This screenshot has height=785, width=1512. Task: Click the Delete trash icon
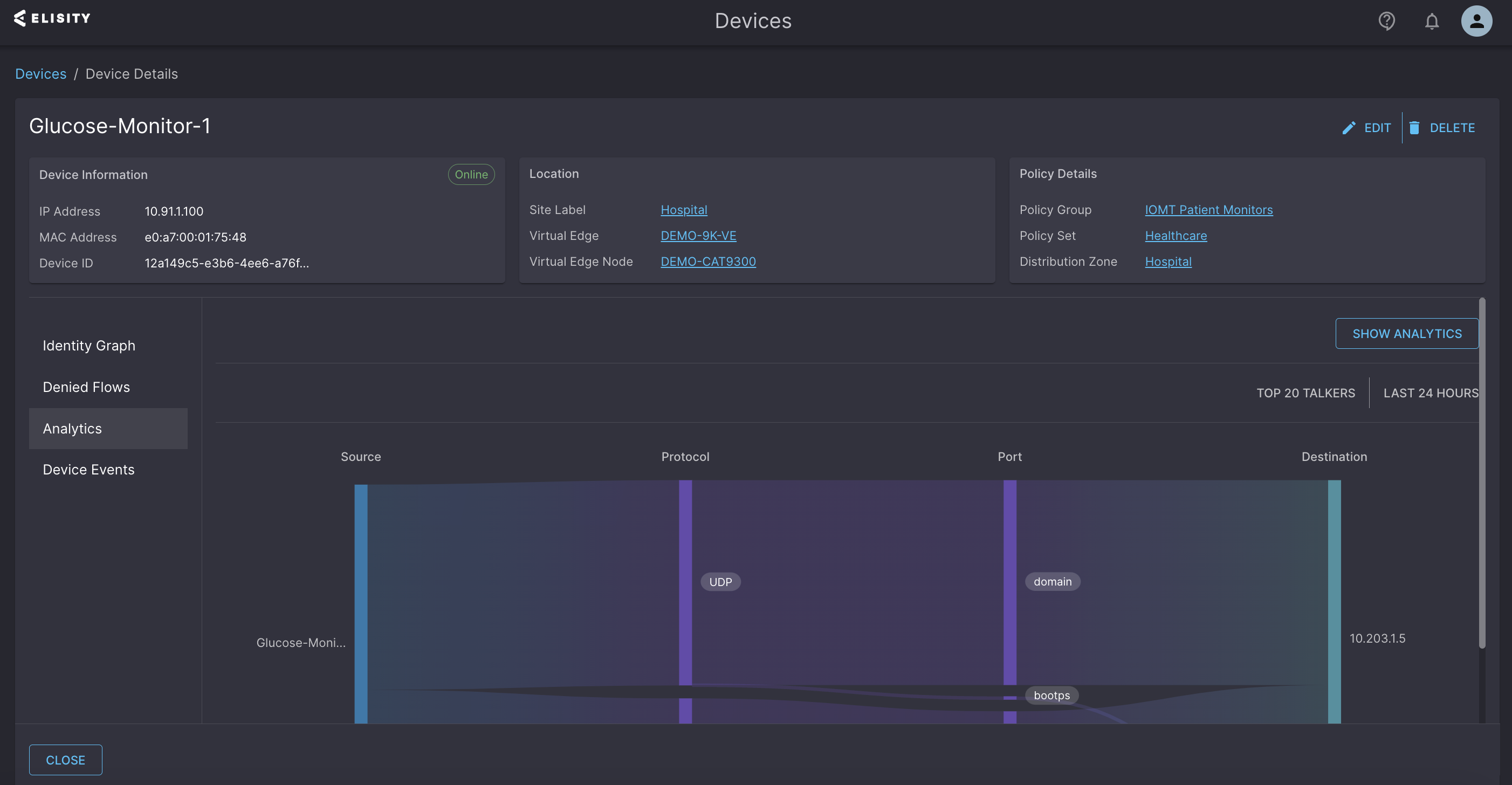[1414, 128]
